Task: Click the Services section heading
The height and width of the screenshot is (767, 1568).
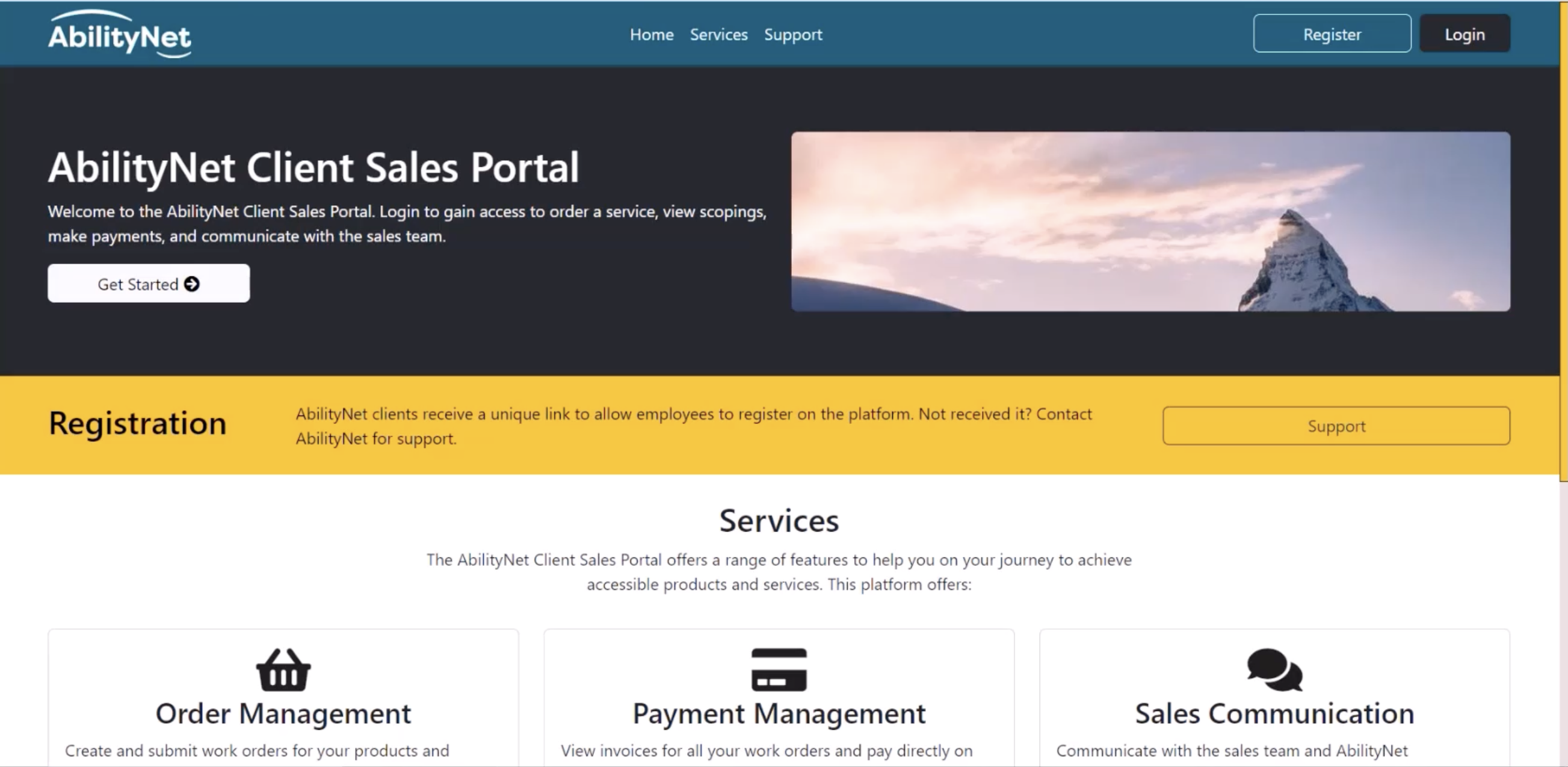Action: point(779,521)
